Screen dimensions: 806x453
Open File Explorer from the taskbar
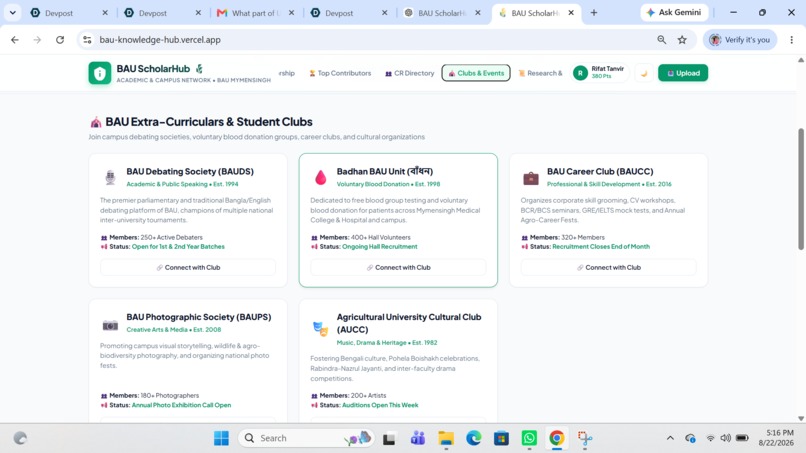pos(446,438)
